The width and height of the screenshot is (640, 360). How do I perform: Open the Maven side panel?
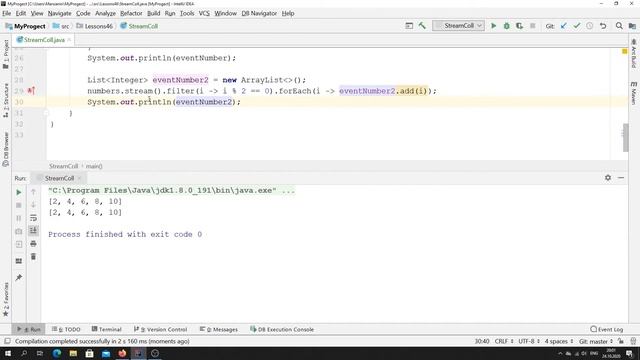(x=633, y=93)
